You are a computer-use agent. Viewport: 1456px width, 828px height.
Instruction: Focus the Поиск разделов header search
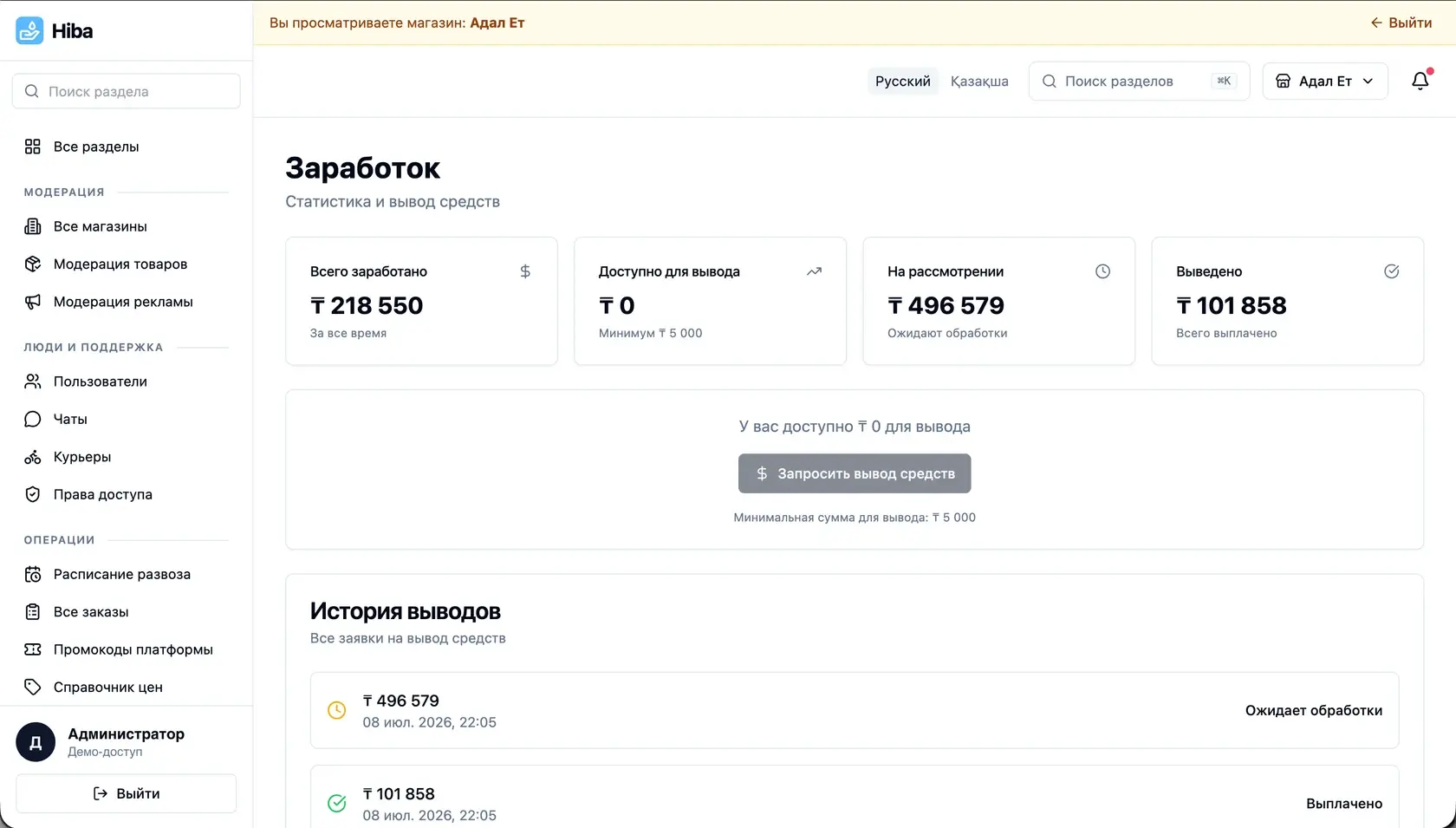(1139, 81)
